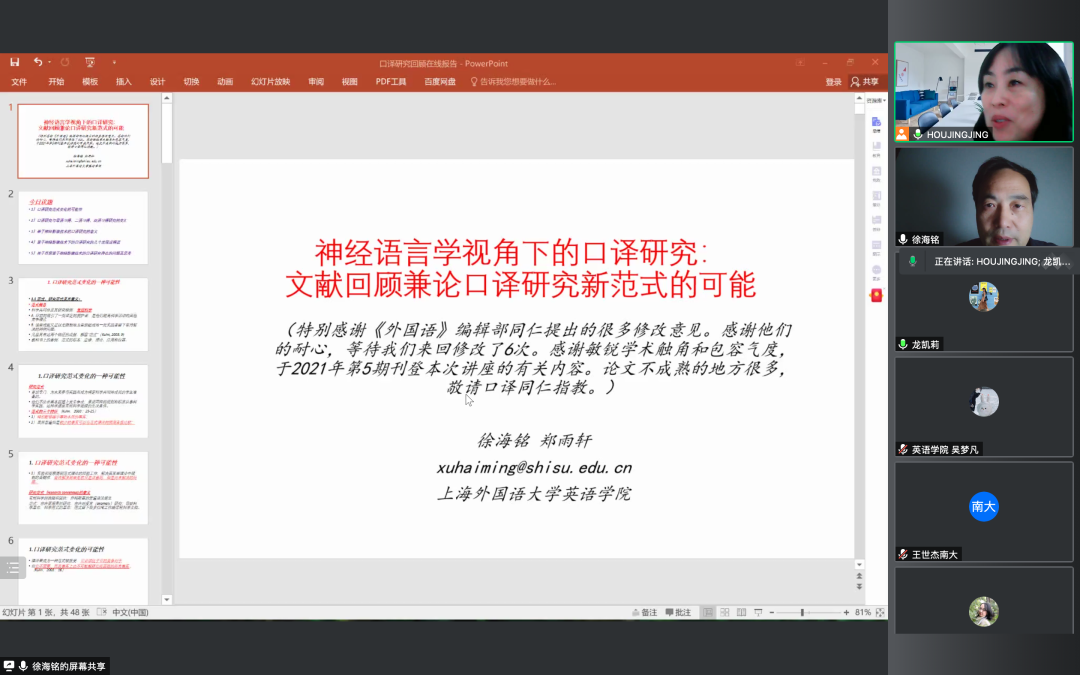
Task: Toggle the 备注 notes pane
Action: pyautogui.click(x=644, y=612)
